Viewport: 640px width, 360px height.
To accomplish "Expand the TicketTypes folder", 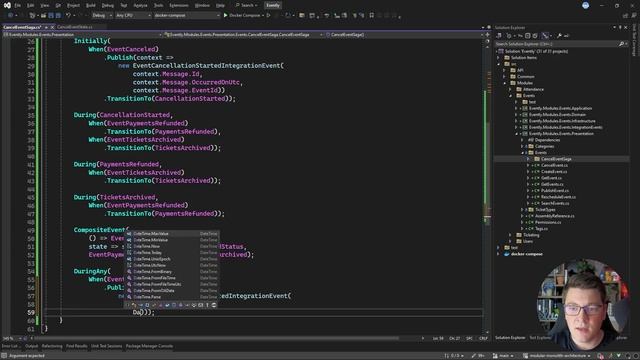I will click(x=522, y=210).
